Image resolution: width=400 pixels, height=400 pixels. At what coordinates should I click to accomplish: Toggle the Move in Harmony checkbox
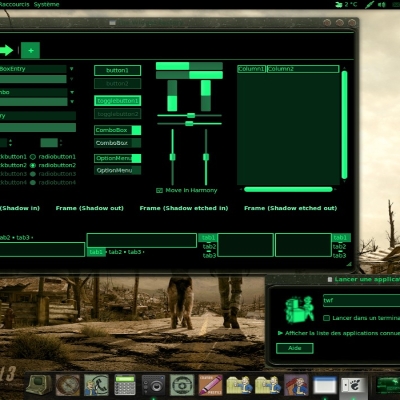tap(159, 191)
